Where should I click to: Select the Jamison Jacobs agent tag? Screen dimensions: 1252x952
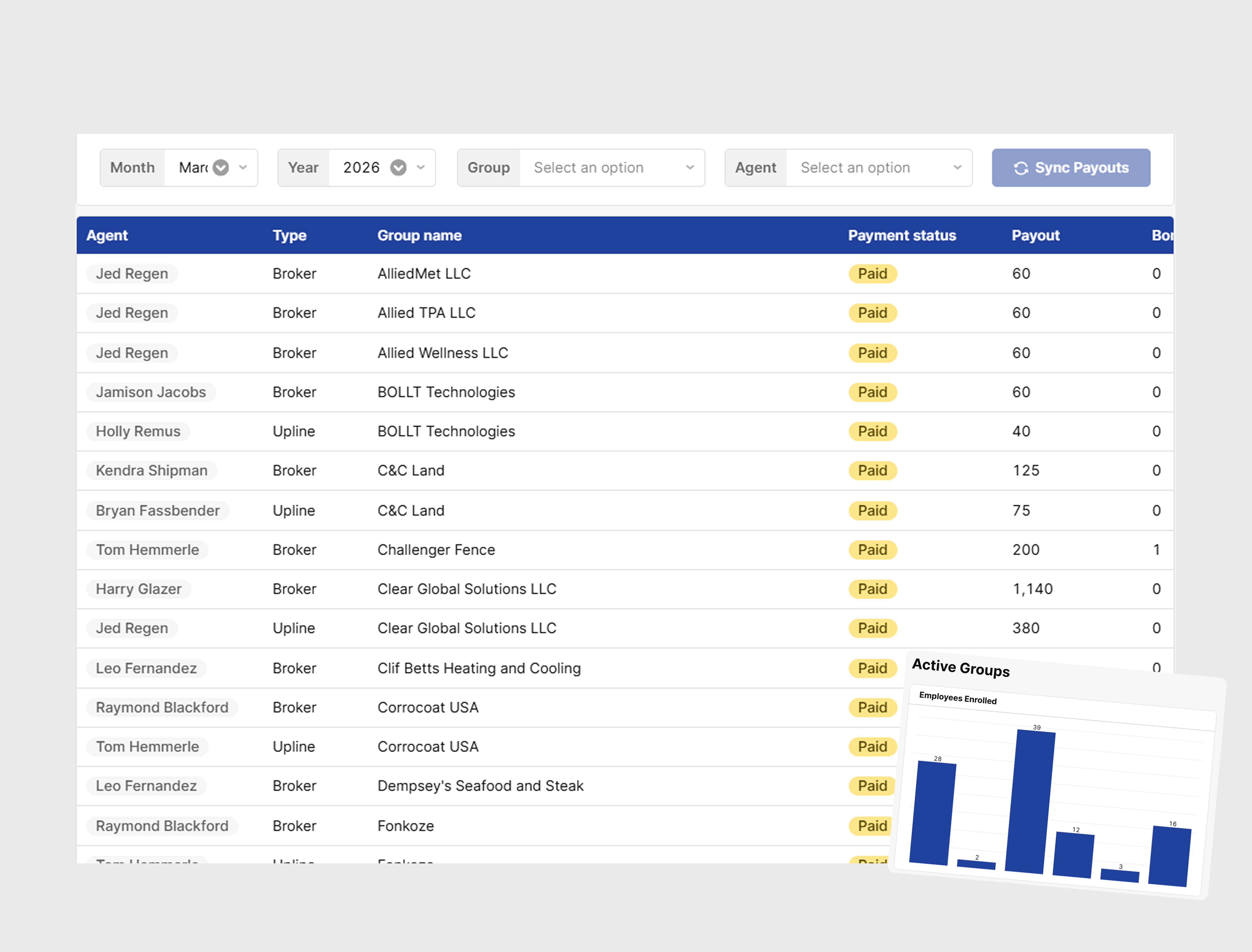151,392
